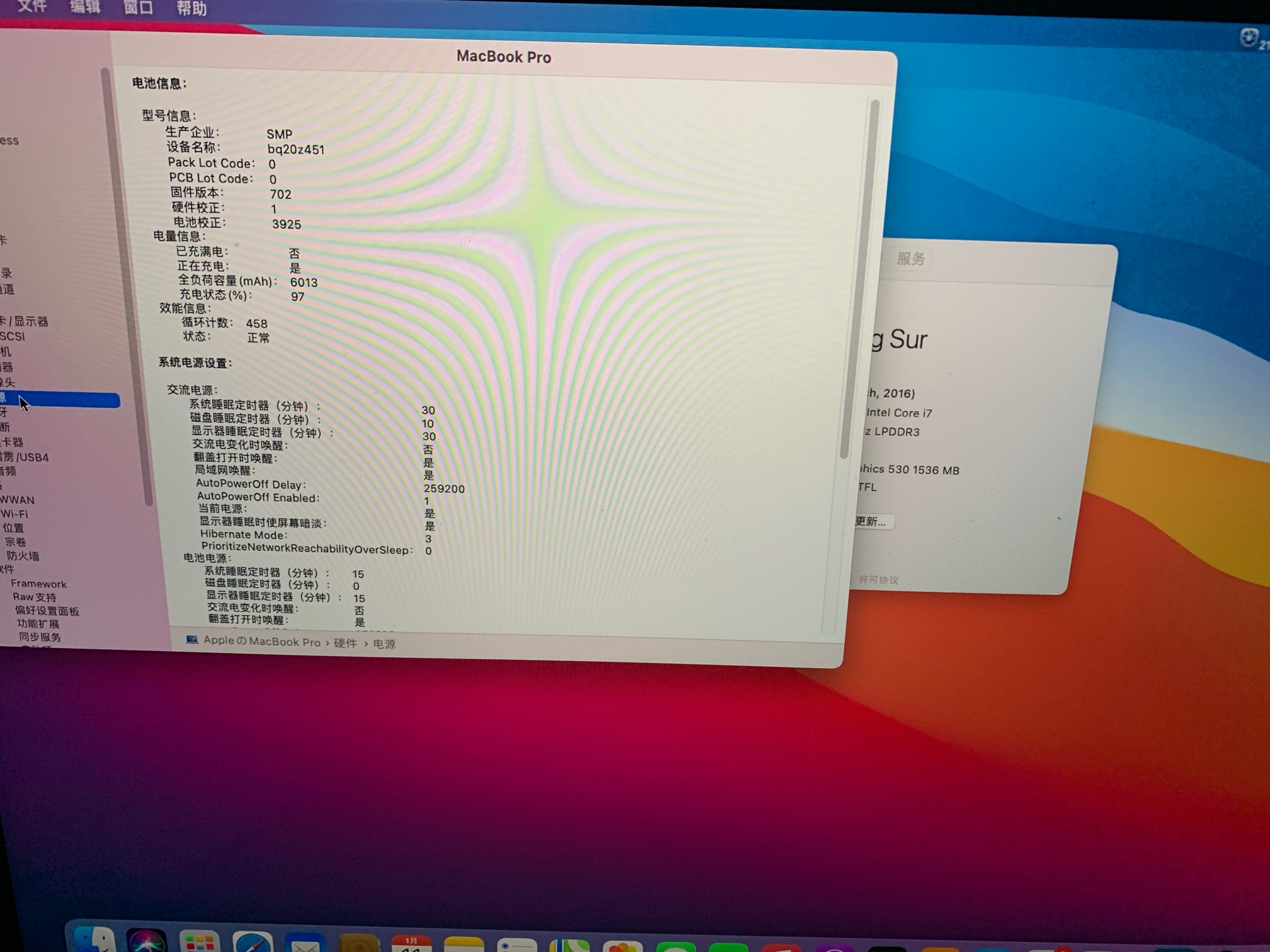The image size is (1270, 952).
Task: Select Wi-Fi in the sidebar
Action: (x=14, y=514)
